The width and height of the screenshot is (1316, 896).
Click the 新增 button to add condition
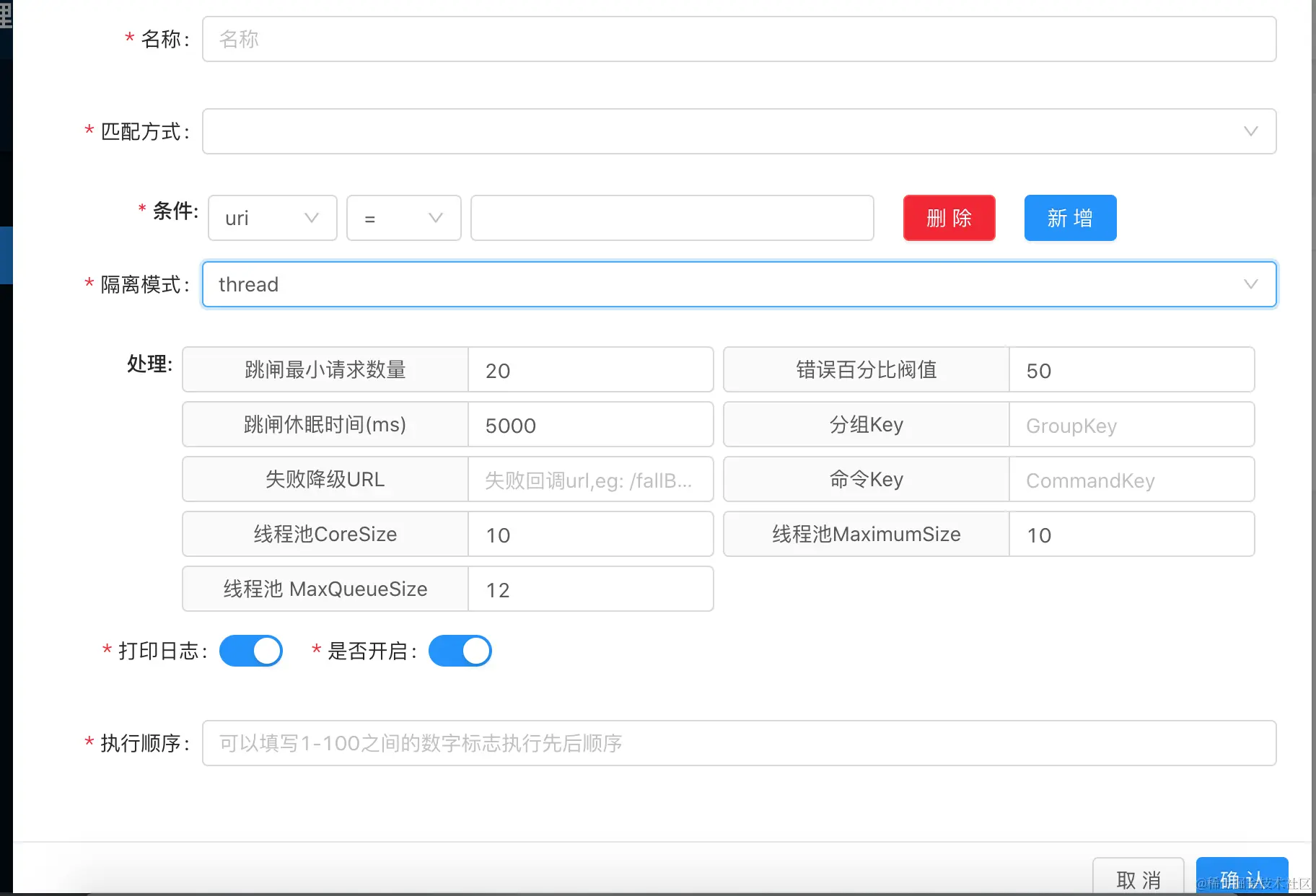coord(1070,218)
